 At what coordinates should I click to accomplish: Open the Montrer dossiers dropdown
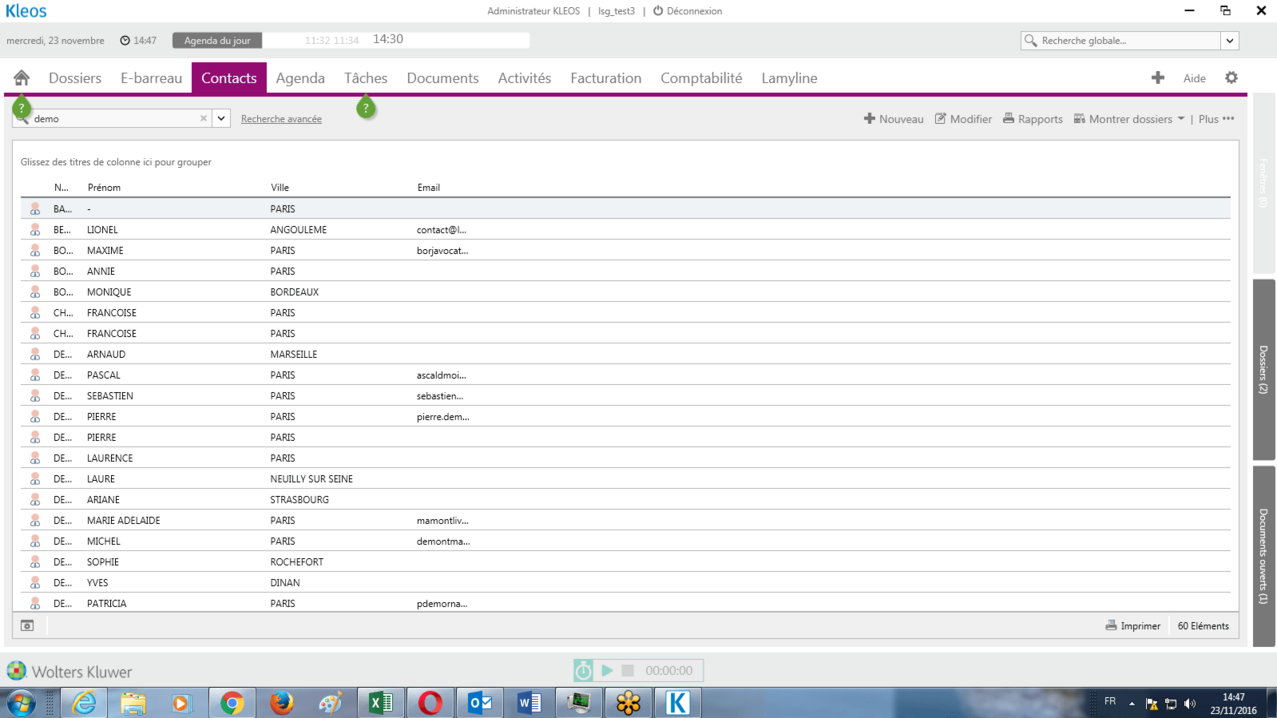pos(1129,119)
